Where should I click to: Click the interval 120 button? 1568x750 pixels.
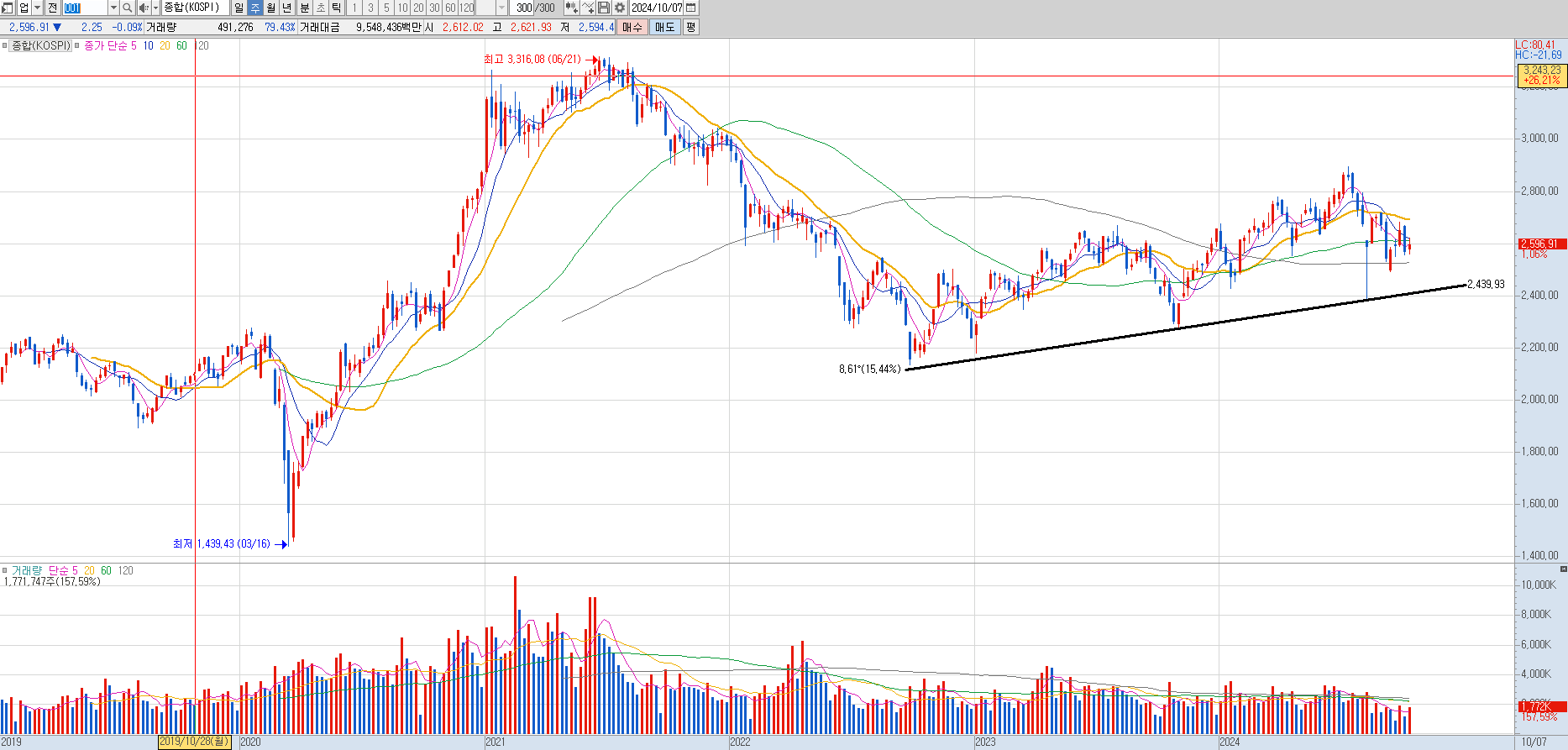coord(466,8)
